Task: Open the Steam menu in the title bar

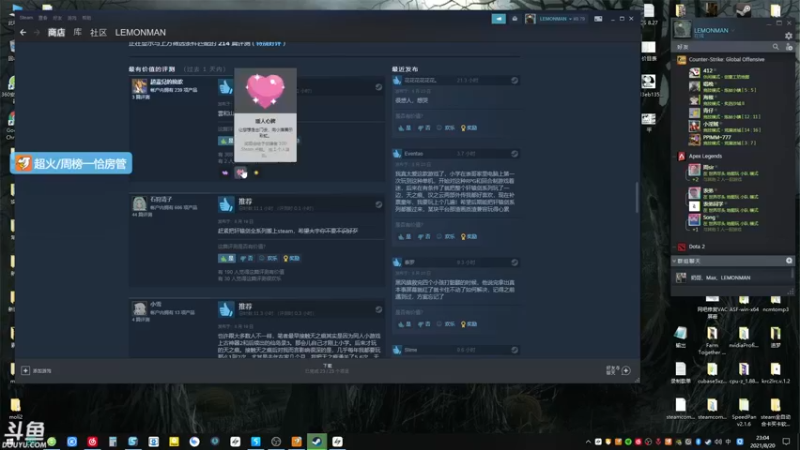Action: click(26, 18)
